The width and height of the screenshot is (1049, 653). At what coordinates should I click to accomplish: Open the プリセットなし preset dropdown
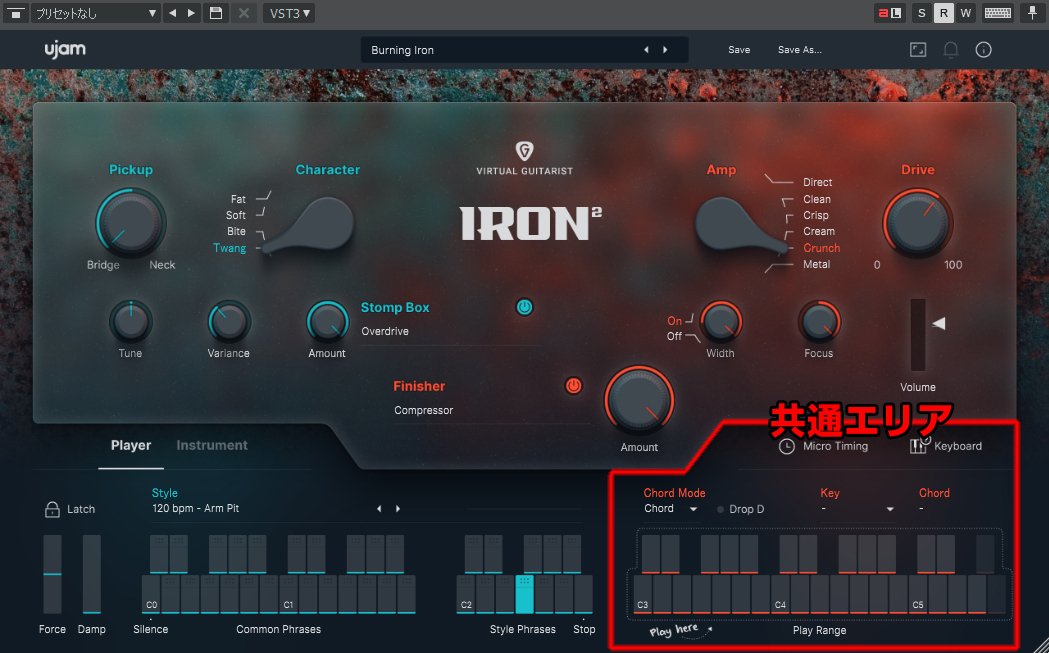tap(95, 13)
